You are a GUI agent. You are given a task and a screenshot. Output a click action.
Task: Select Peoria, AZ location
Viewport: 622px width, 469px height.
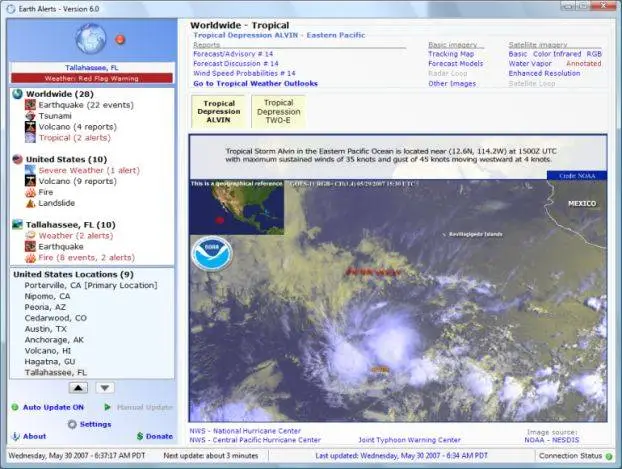click(x=45, y=308)
